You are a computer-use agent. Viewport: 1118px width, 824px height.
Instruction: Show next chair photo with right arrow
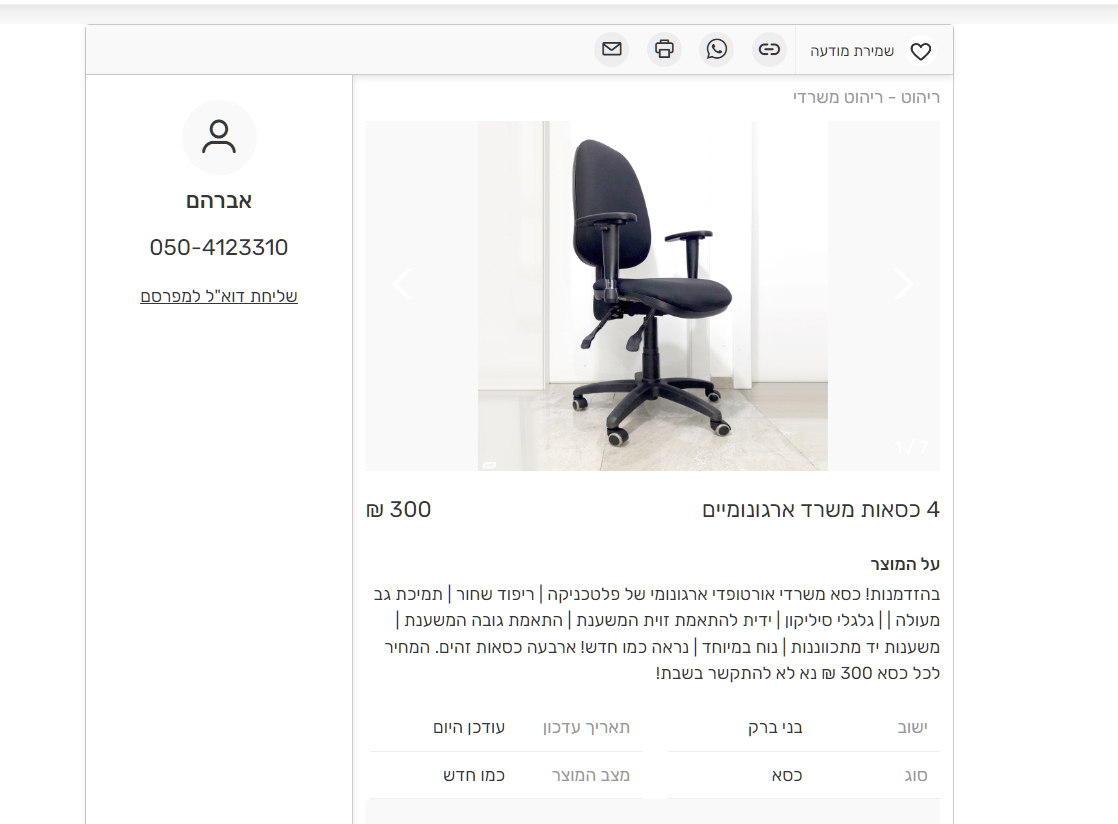click(903, 284)
